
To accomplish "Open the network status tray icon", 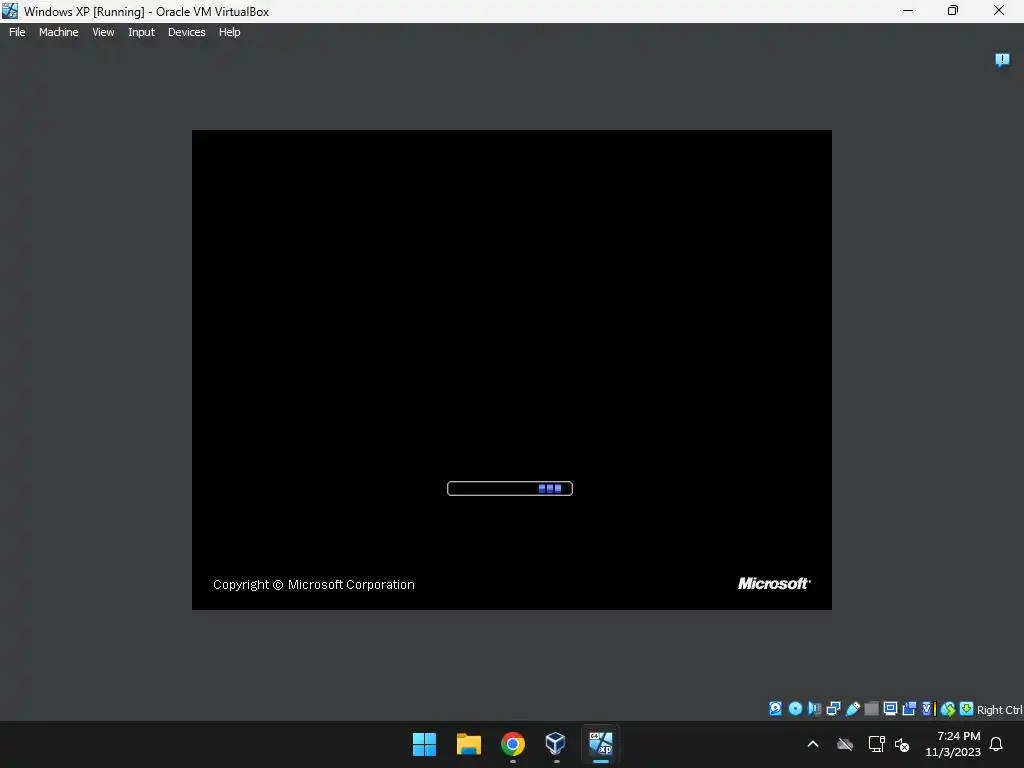I will click(x=876, y=744).
